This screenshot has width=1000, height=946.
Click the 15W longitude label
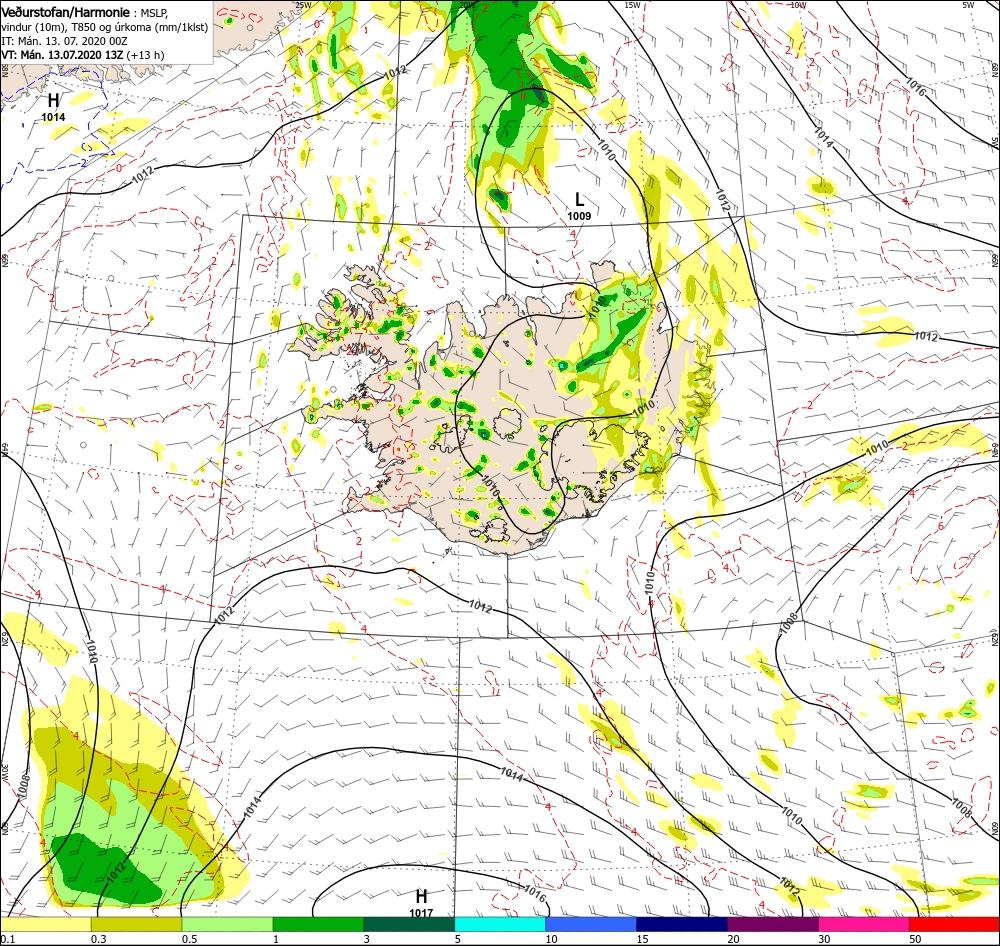632,5
